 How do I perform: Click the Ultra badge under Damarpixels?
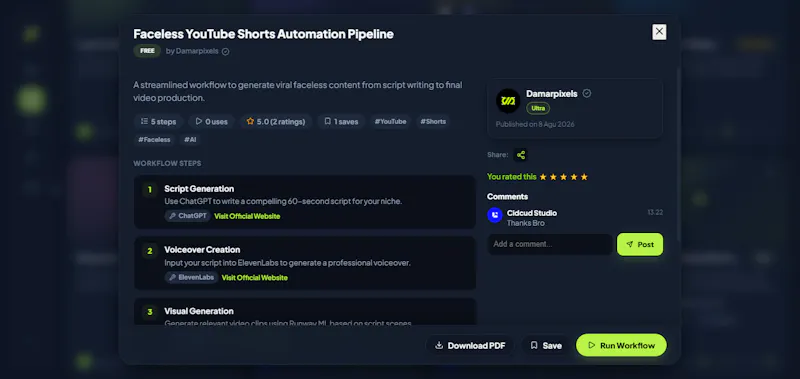[x=538, y=109]
